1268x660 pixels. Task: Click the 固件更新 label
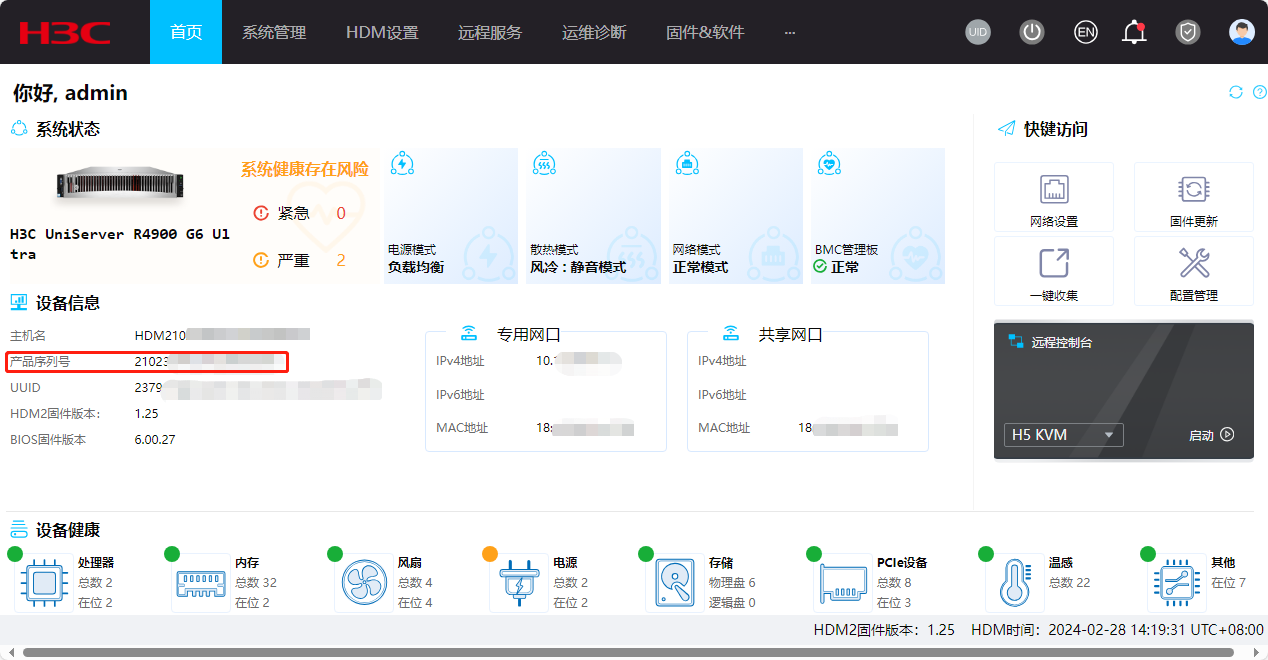pyautogui.click(x=1194, y=222)
